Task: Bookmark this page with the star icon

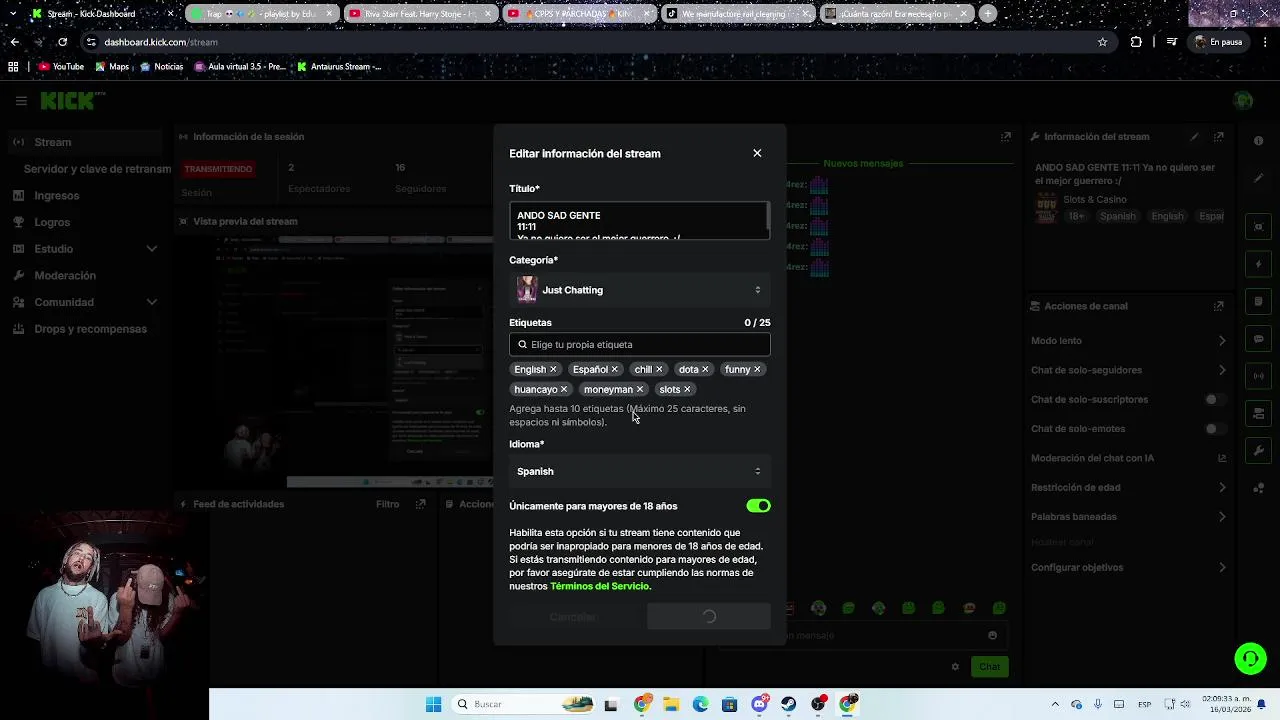Action: click(x=1103, y=42)
